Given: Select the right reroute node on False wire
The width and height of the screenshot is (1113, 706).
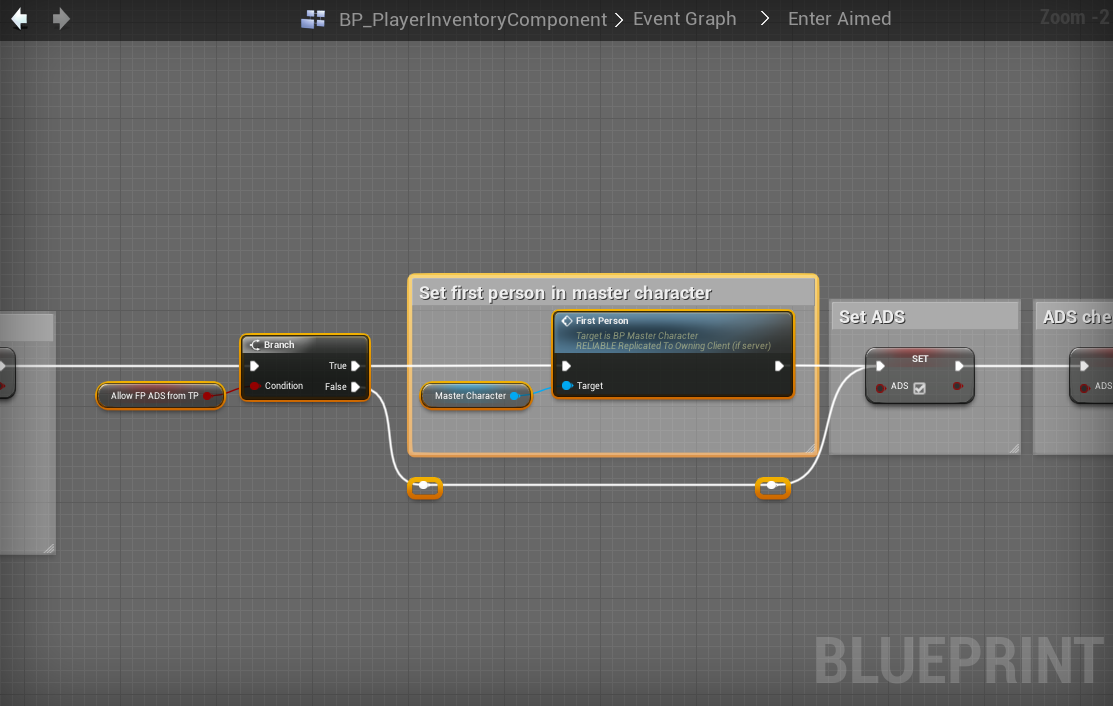Looking at the screenshot, I should (772, 487).
